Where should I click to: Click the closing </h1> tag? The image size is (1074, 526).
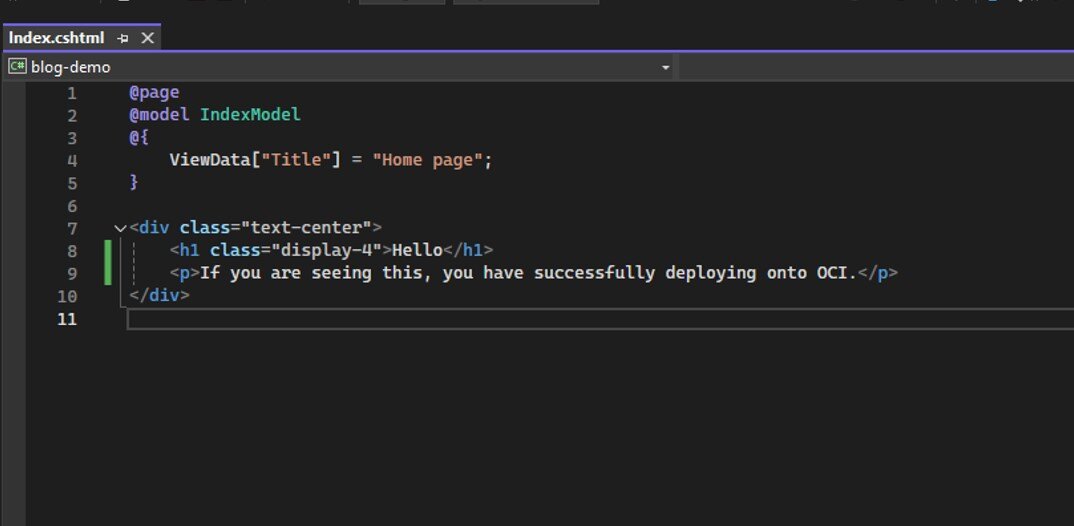tap(468, 250)
